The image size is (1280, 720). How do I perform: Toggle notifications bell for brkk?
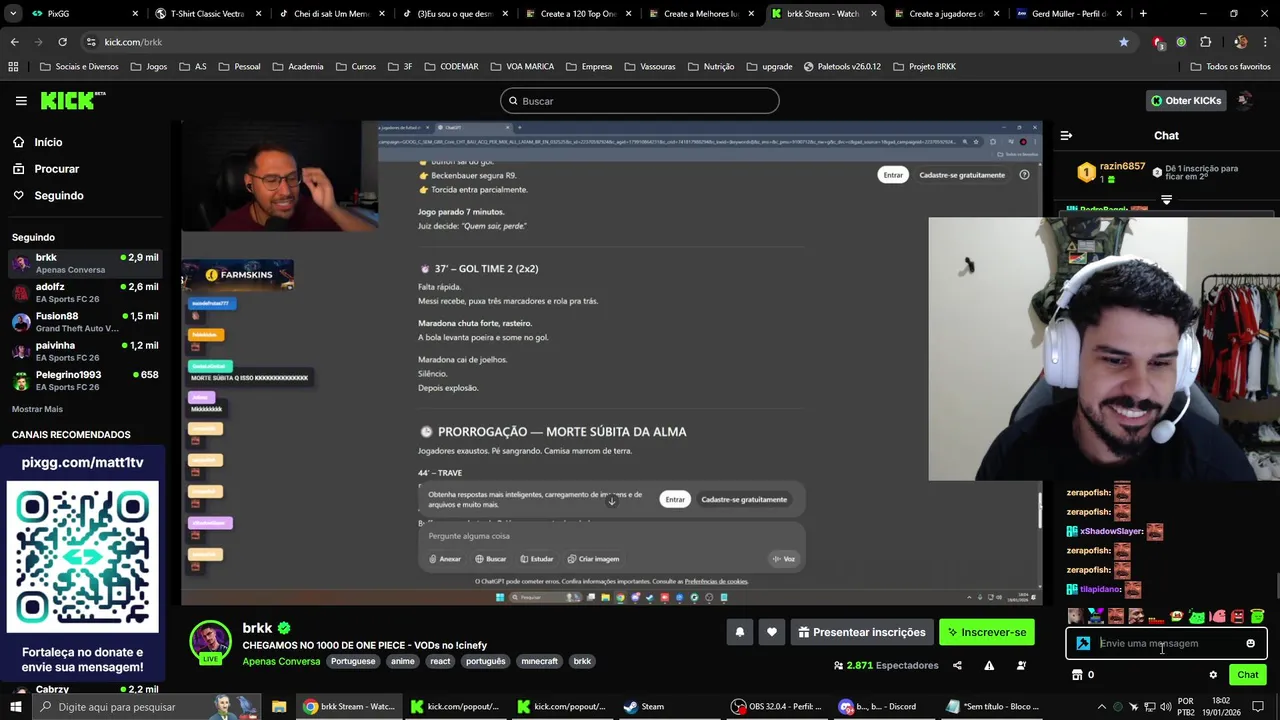[x=739, y=632]
